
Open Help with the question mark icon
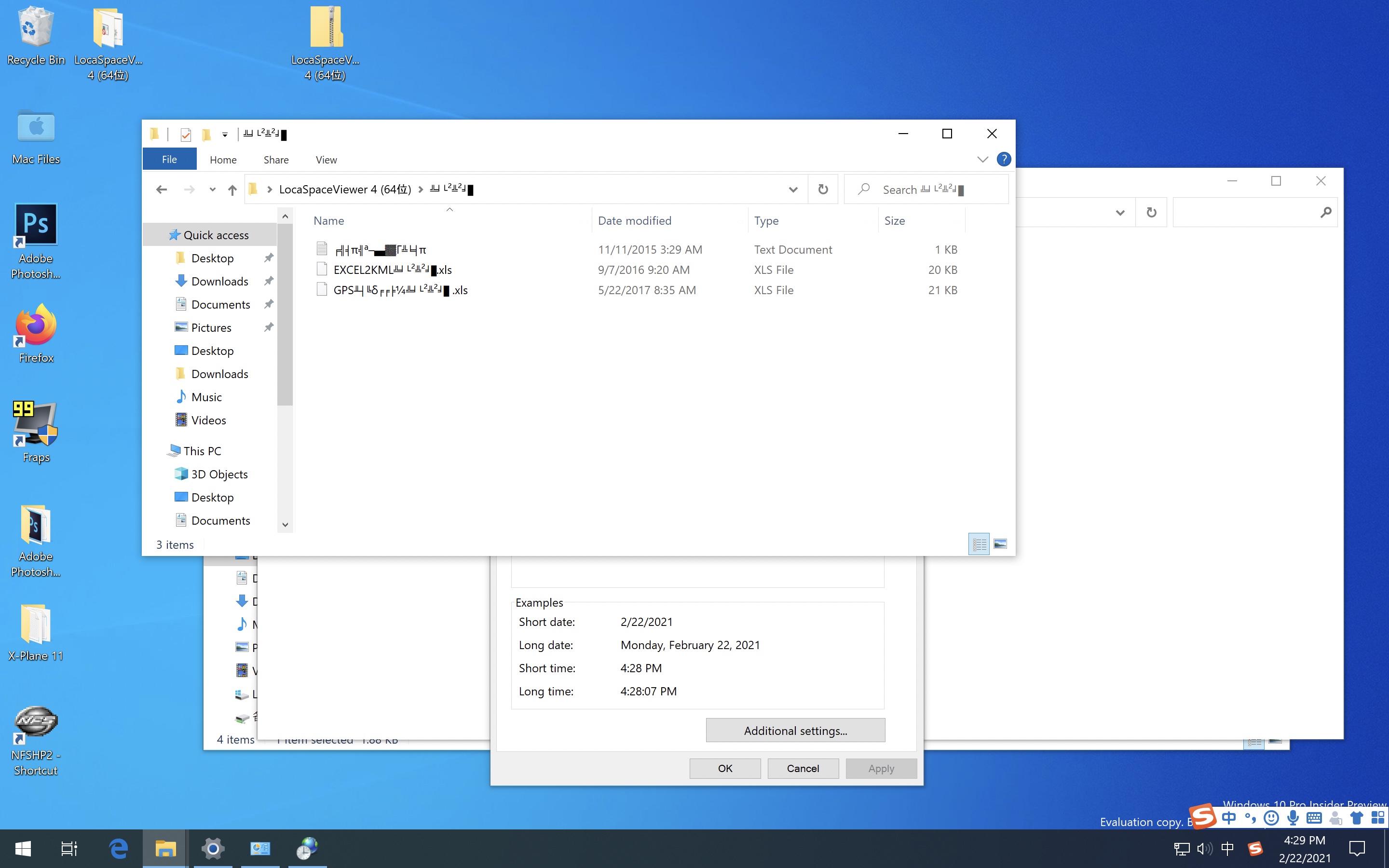tap(1003, 159)
